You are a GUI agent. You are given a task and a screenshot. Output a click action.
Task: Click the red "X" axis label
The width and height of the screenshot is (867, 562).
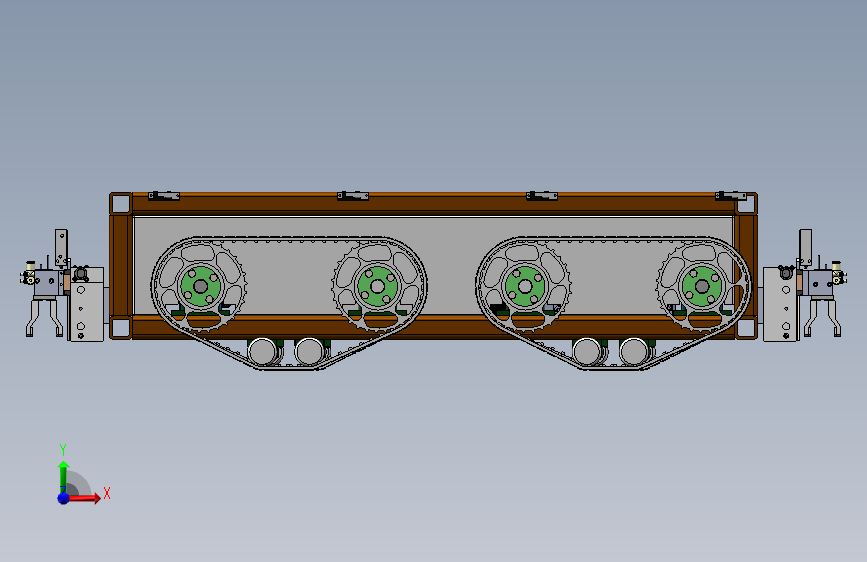(107, 493)
